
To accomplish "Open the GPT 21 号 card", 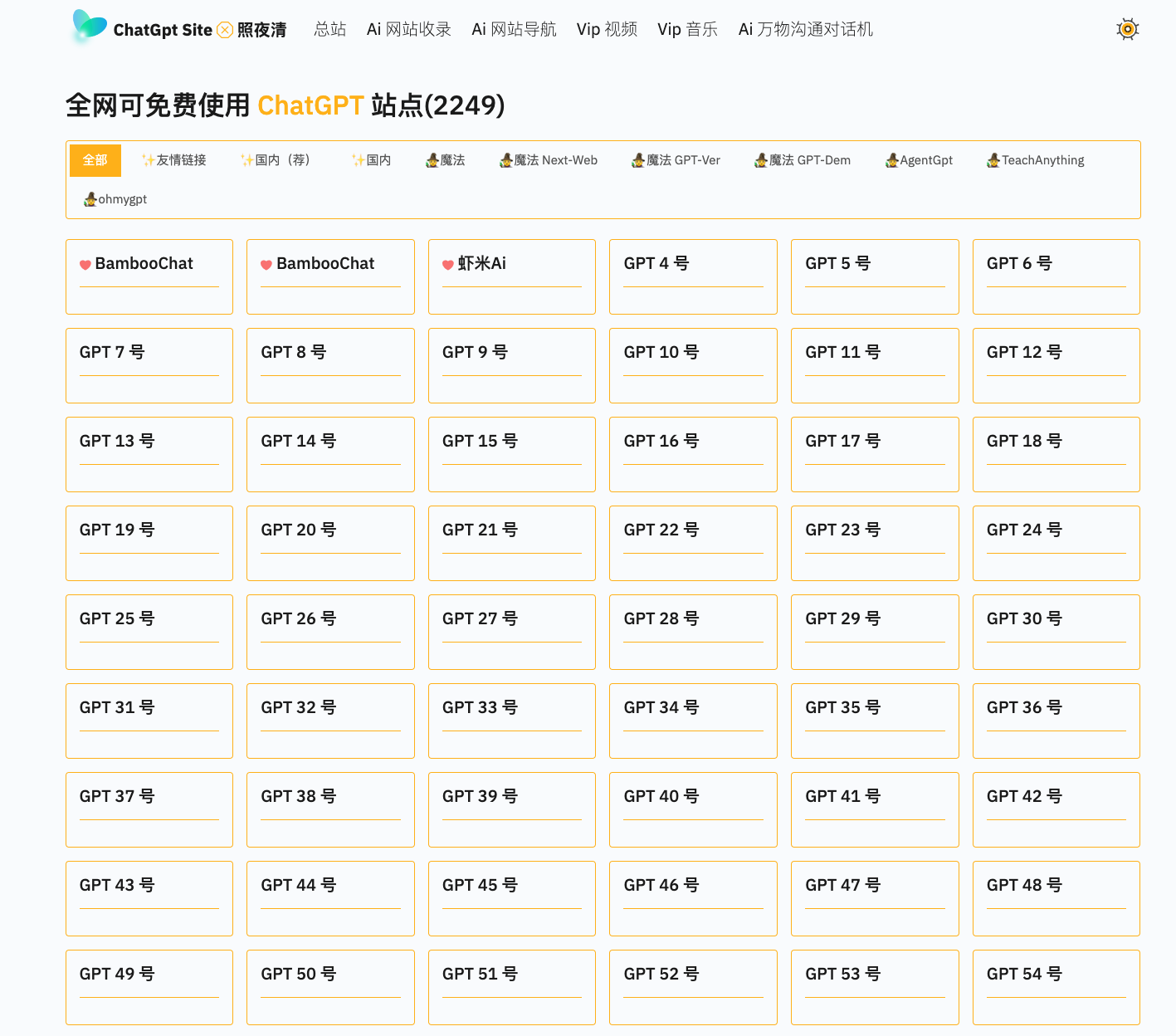I will (512, 543).
